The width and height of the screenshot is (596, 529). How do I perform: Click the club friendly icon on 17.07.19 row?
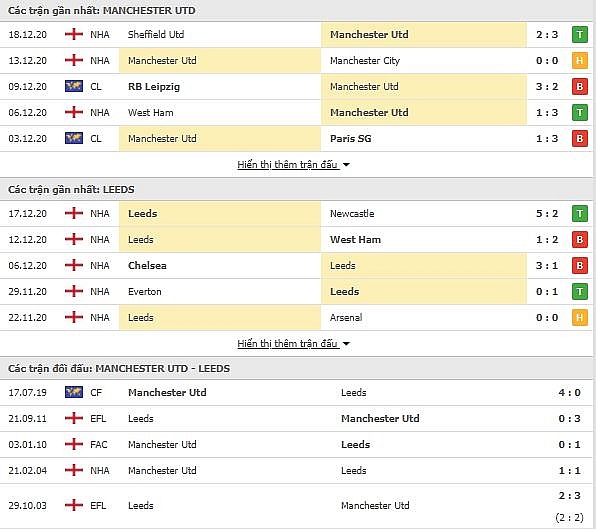click(x=74, y=392)
